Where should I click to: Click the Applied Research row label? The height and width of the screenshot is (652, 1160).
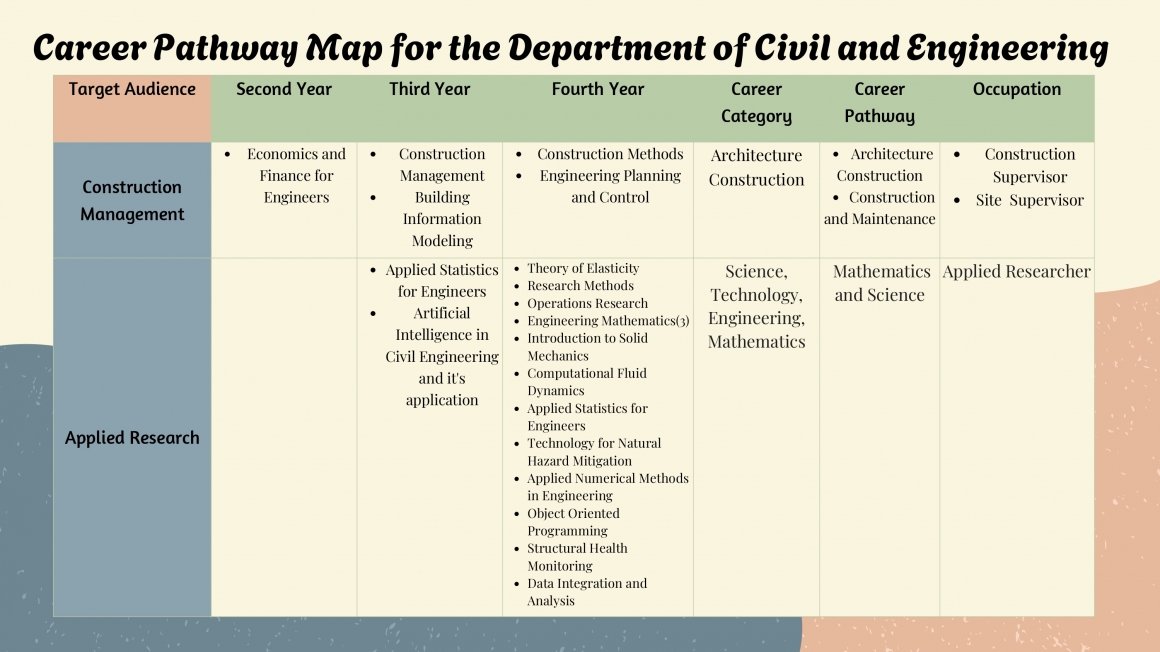pos(131,437)
